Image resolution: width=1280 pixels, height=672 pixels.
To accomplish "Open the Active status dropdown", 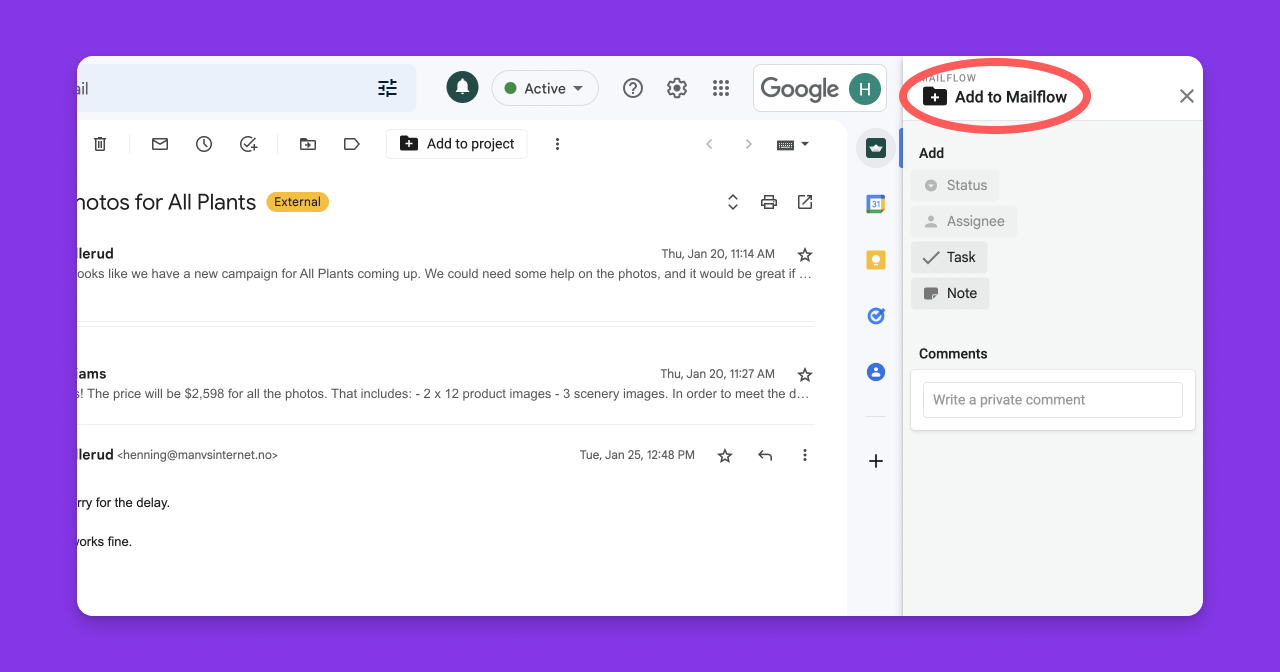I will pos(545,88).
